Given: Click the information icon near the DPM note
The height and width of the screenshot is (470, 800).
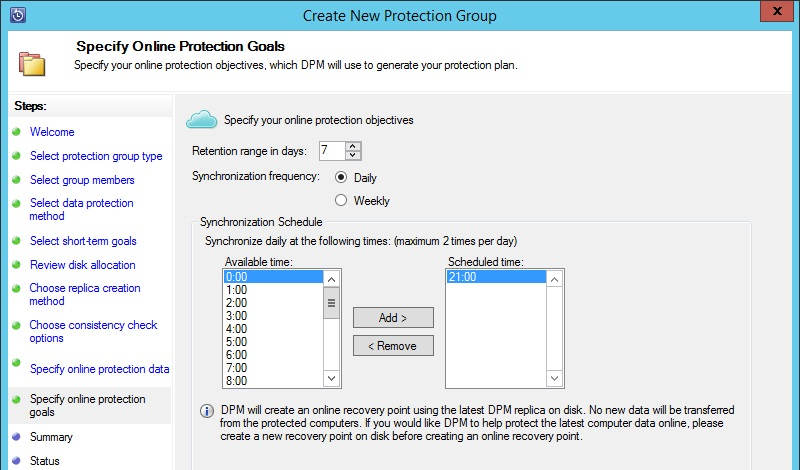Looking at the screenshot, I should 207,410.
